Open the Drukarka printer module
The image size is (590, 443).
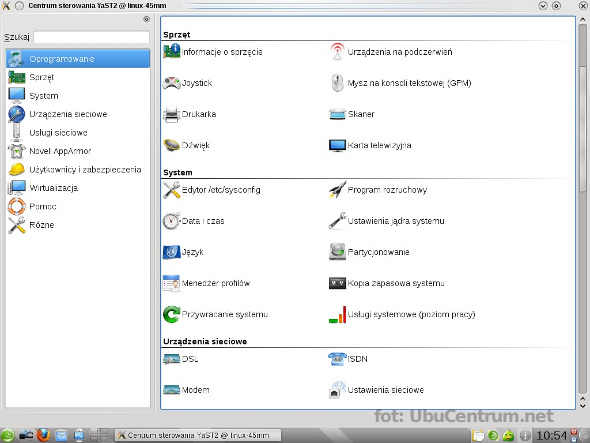(x=190, y=114)
